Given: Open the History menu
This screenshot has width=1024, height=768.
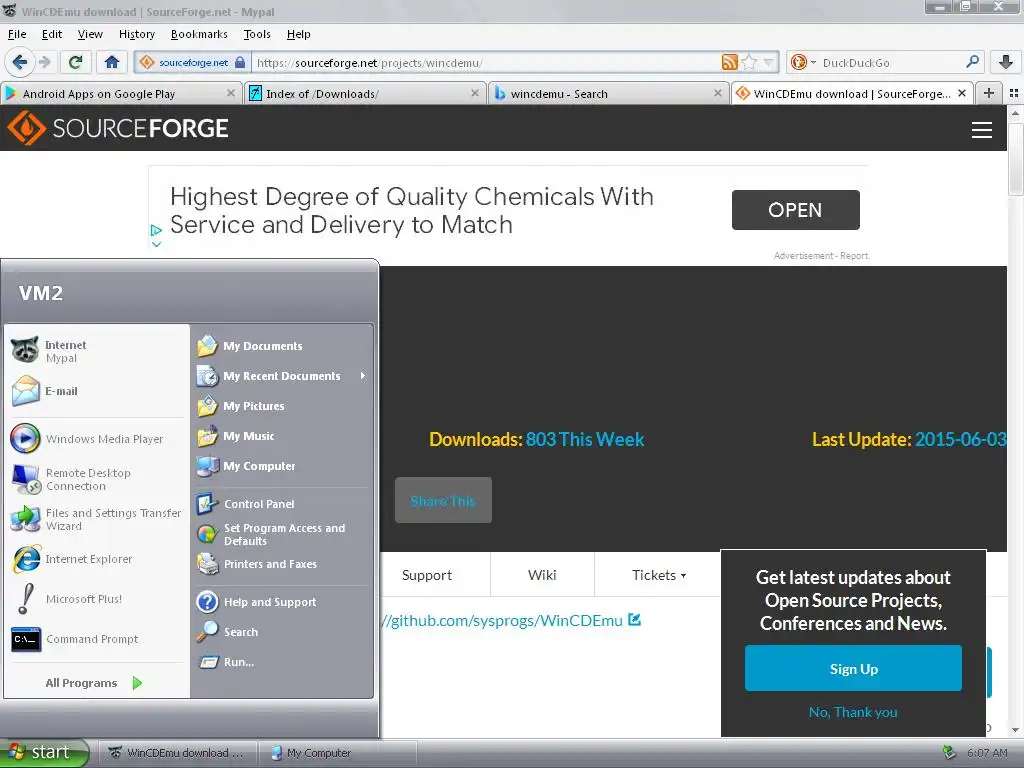Looking at the screenshot, I should point(136,34).
